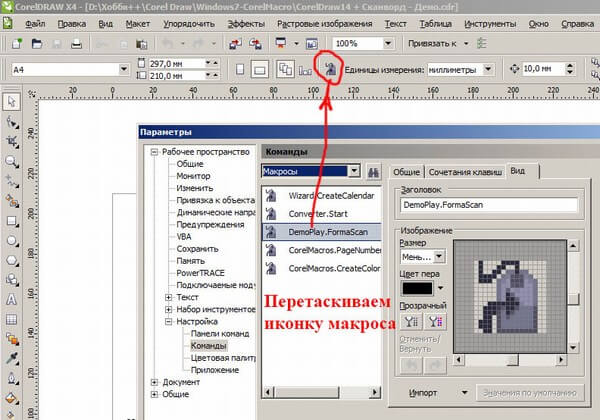Select the Pick tool arrow
Viewport: 600px width, 420px height.
click(11, 102)
